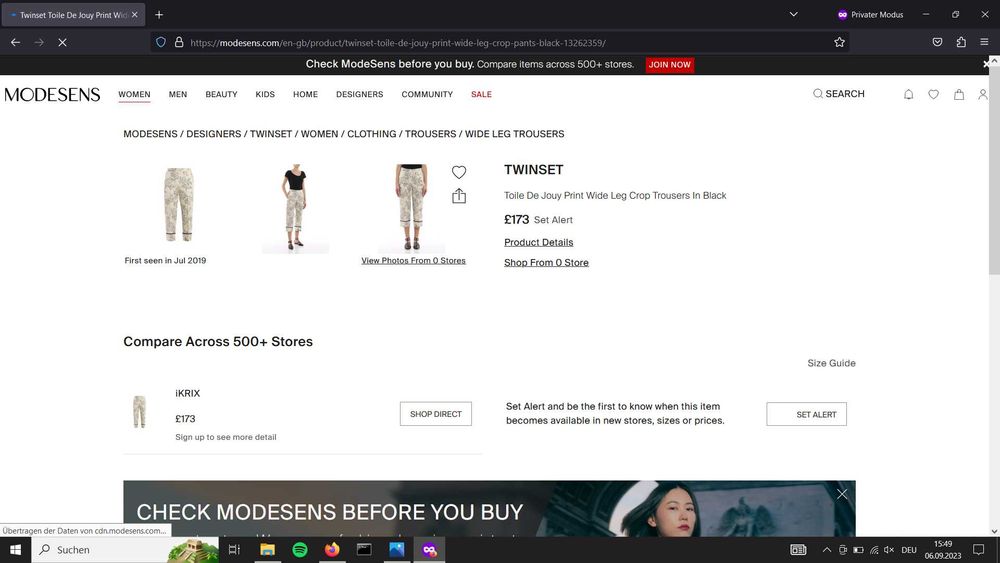Viewport: 1000px width, 563px height.
Task: Click the SEARCH magnifier in header
Action: click(839, 94)
